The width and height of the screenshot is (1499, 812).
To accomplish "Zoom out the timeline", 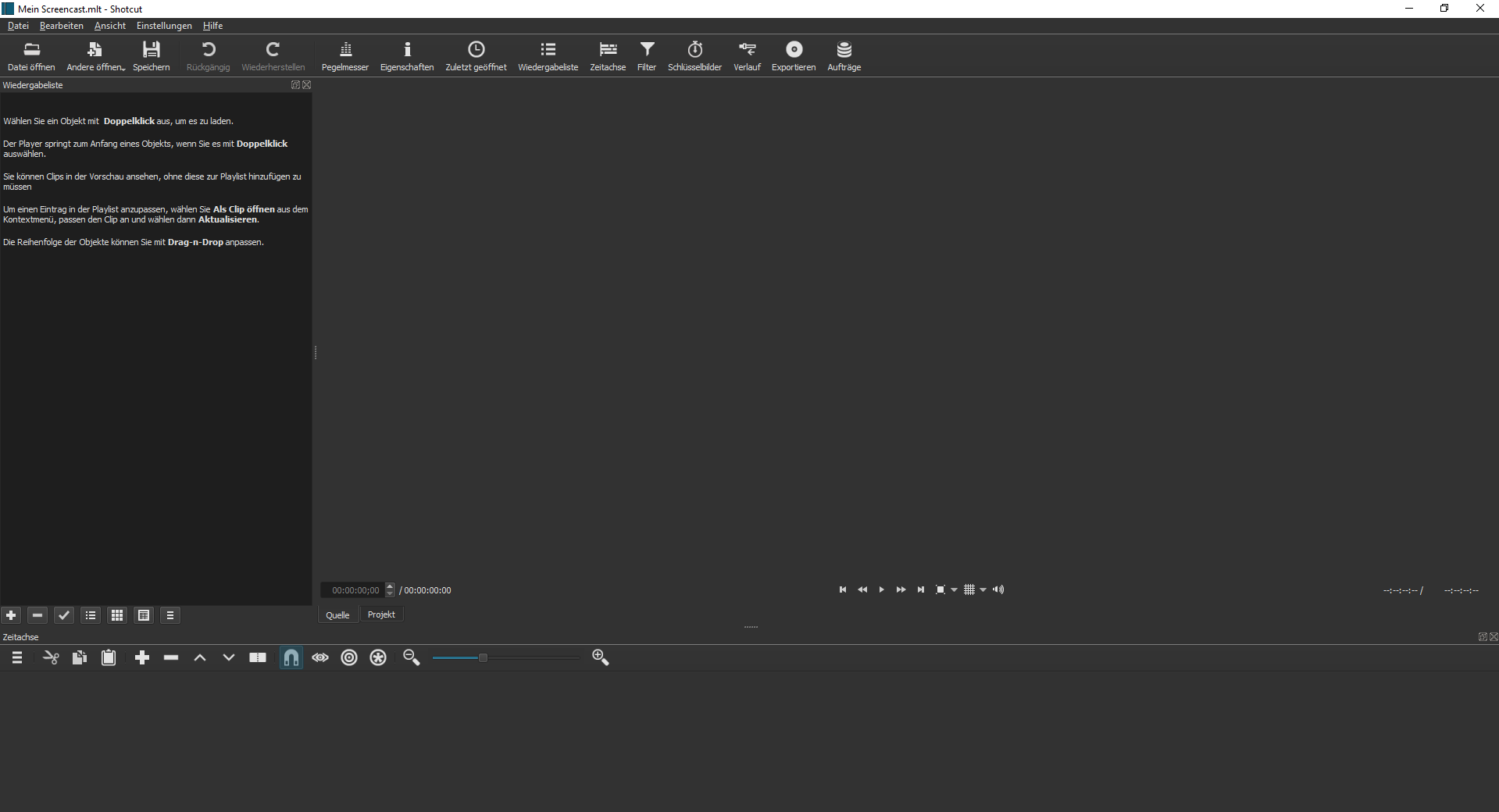I will (x=412, y=657).
